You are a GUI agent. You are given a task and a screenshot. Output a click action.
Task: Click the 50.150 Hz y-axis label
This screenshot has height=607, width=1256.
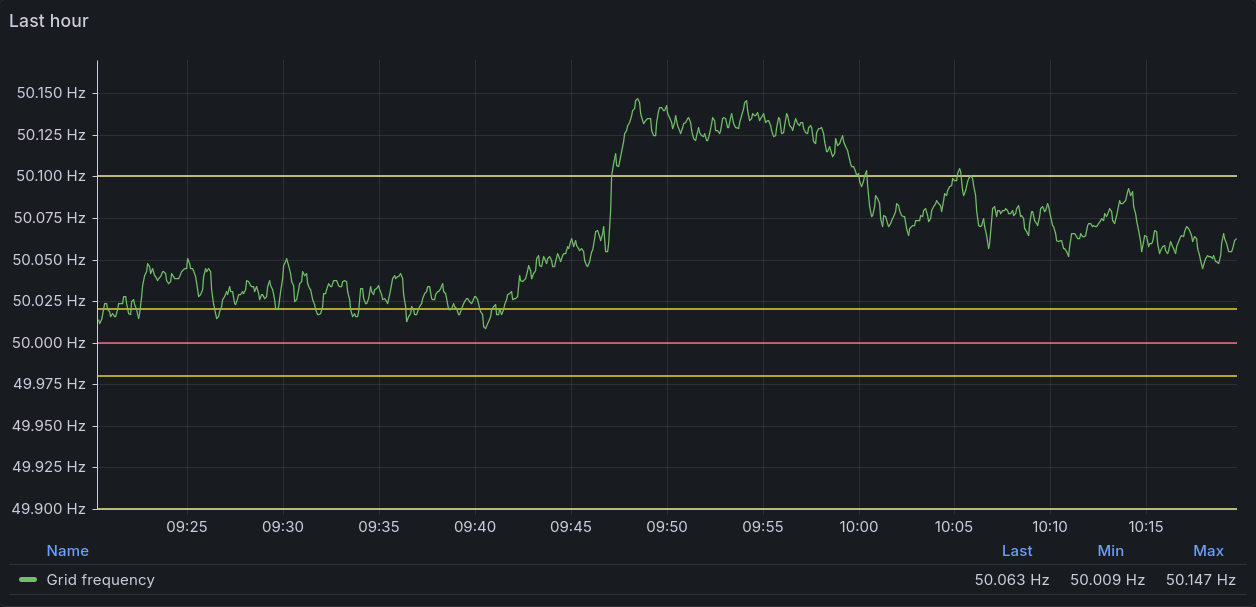coord(51,93)
